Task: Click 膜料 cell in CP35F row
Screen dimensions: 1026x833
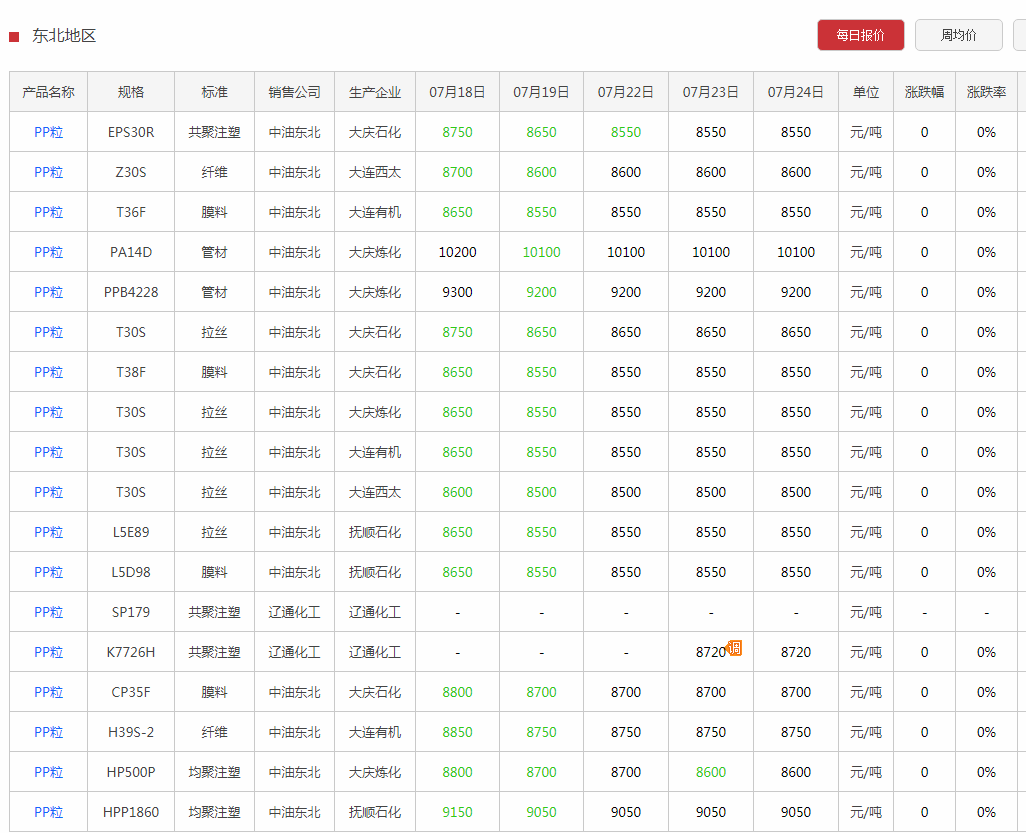Action: pyautogui.click(x=215, y=692)
